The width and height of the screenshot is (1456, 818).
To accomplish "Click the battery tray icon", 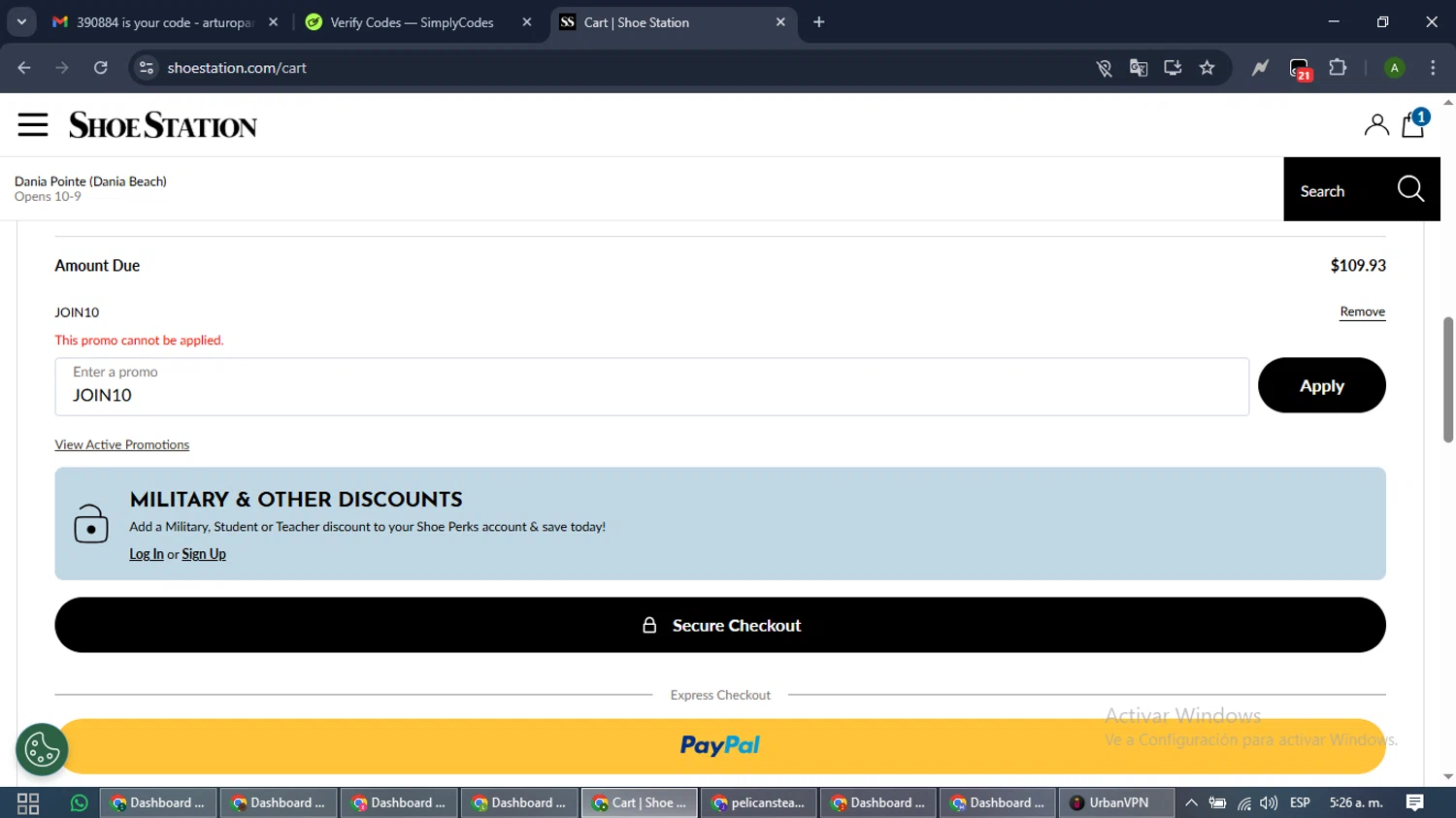I will tap(1217, 803).
